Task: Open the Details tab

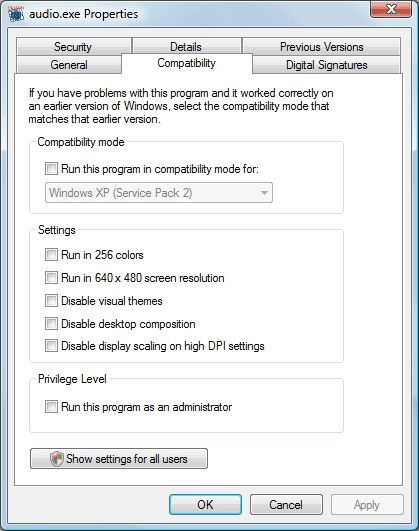Action: (x=187, y=46)
